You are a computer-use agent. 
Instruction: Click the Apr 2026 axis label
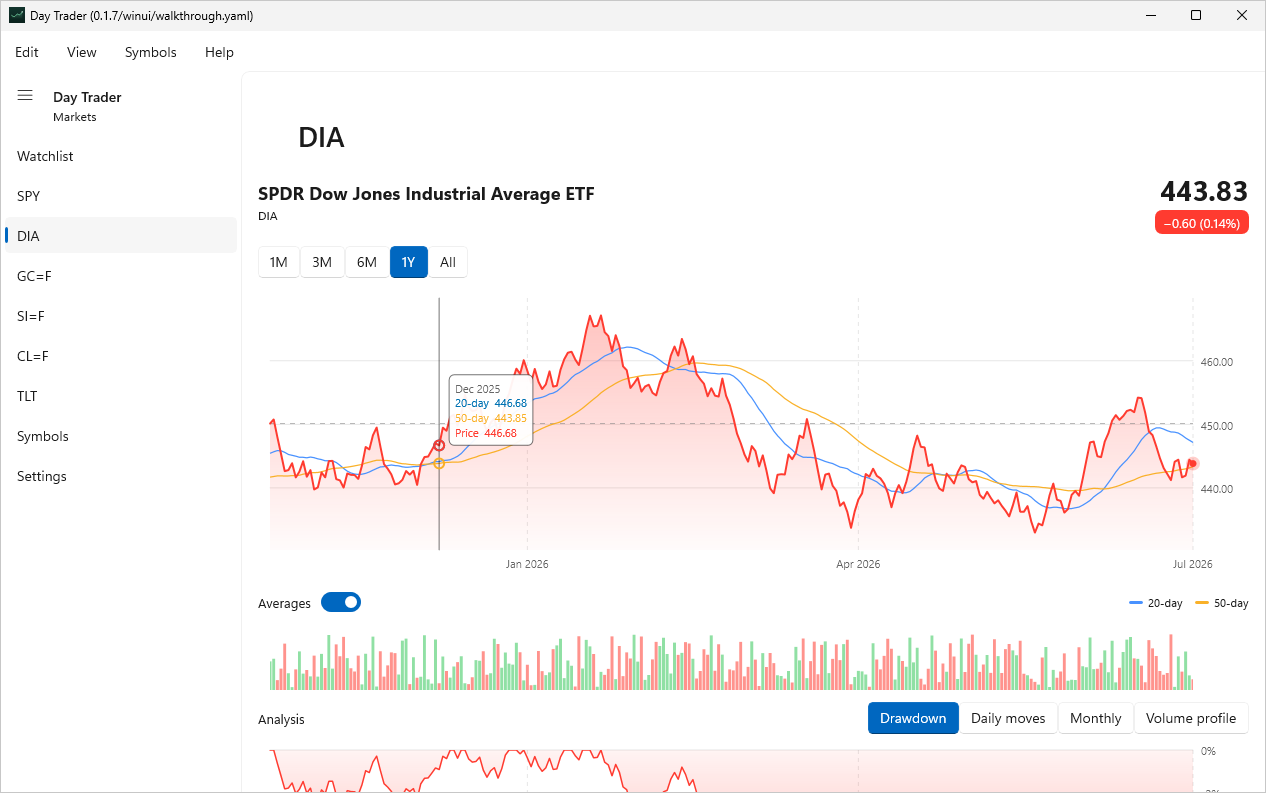858,564
